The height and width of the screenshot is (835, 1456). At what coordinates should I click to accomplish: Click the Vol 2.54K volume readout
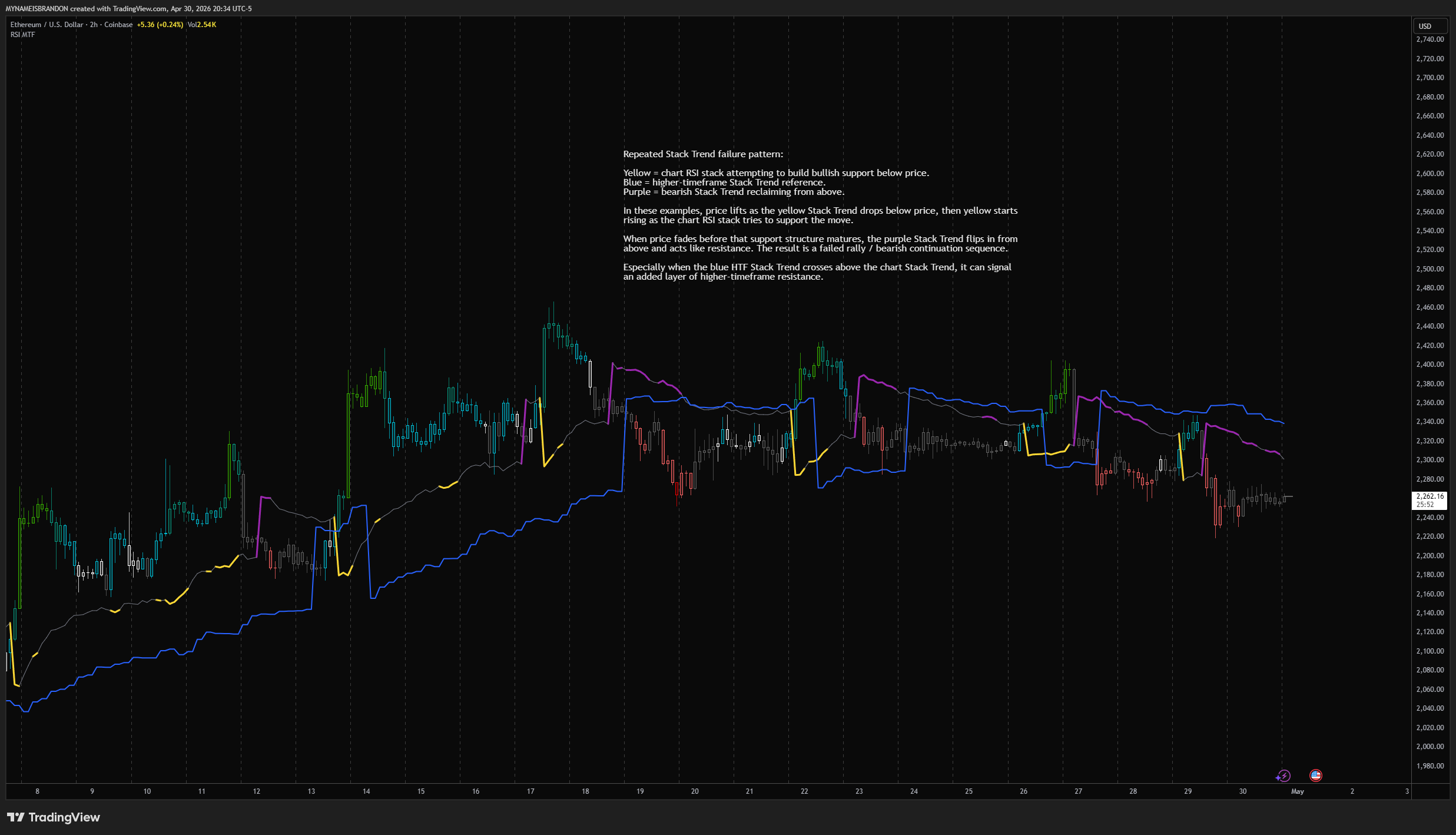pyautogui.click(x=202, y=25)
